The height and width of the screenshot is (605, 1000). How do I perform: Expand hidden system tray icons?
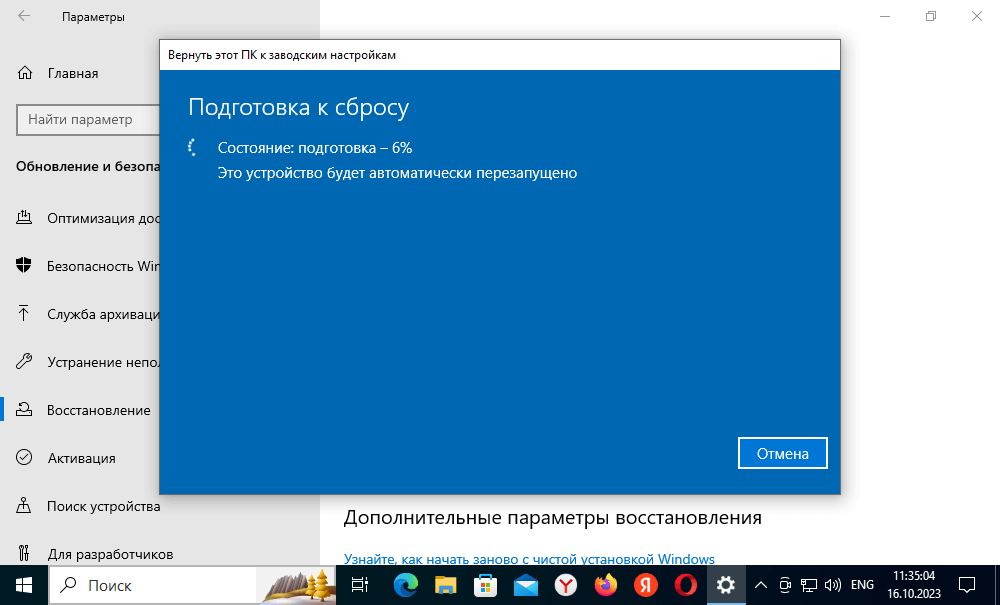[x=760, y=584]
